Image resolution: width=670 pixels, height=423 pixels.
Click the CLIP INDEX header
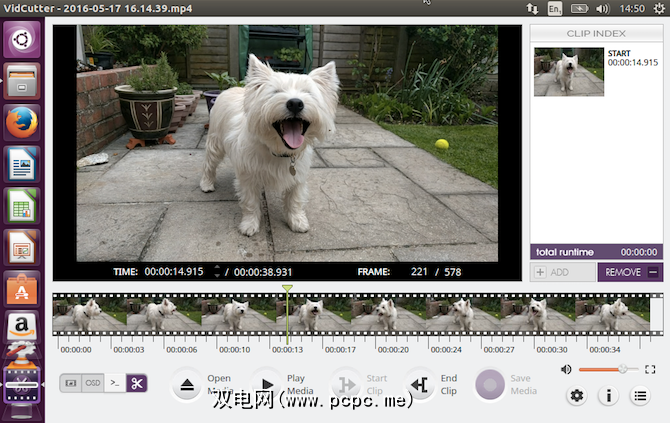tap(596, 33)
